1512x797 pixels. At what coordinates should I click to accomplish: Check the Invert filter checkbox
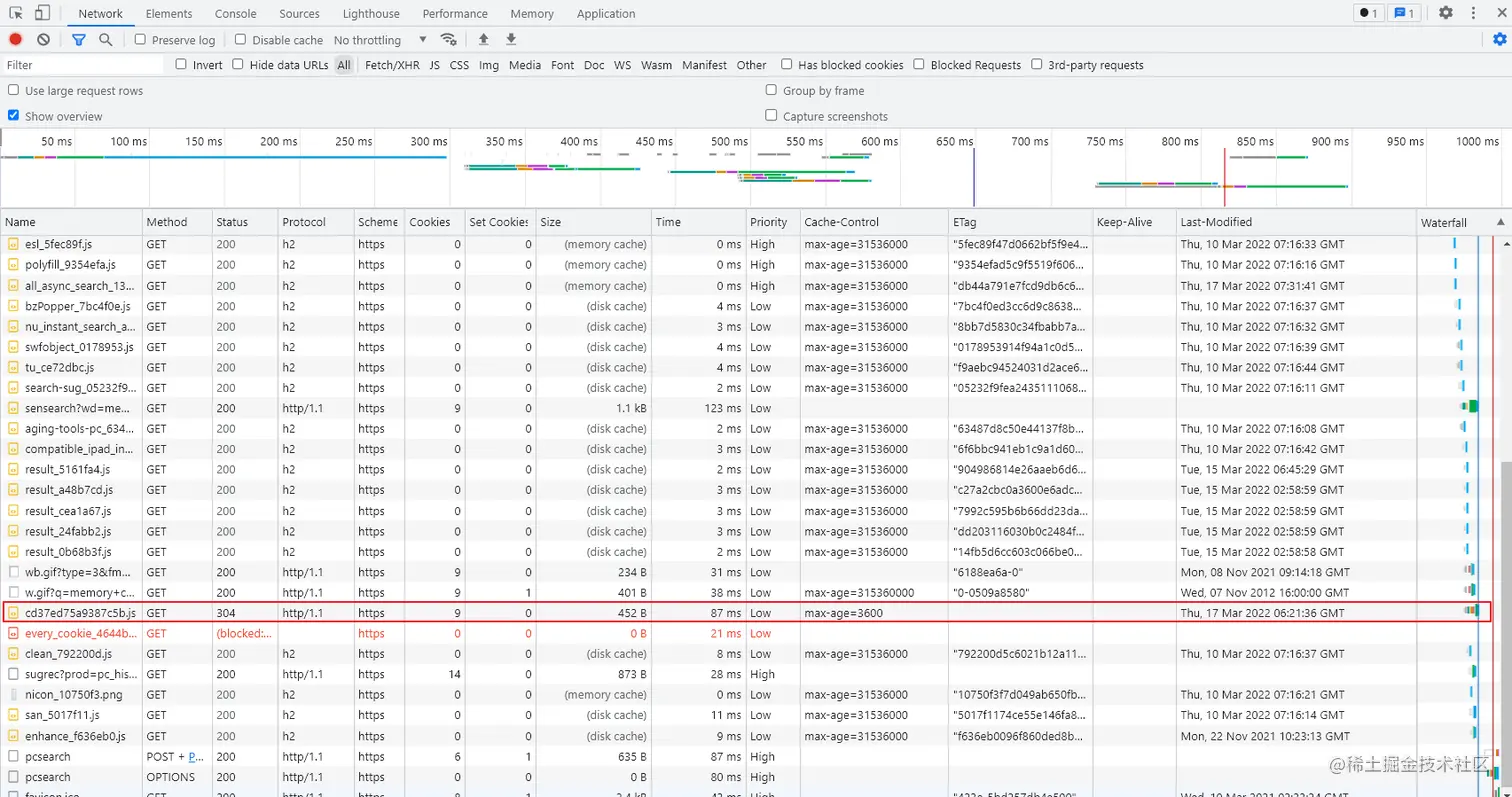click(181, 64)
